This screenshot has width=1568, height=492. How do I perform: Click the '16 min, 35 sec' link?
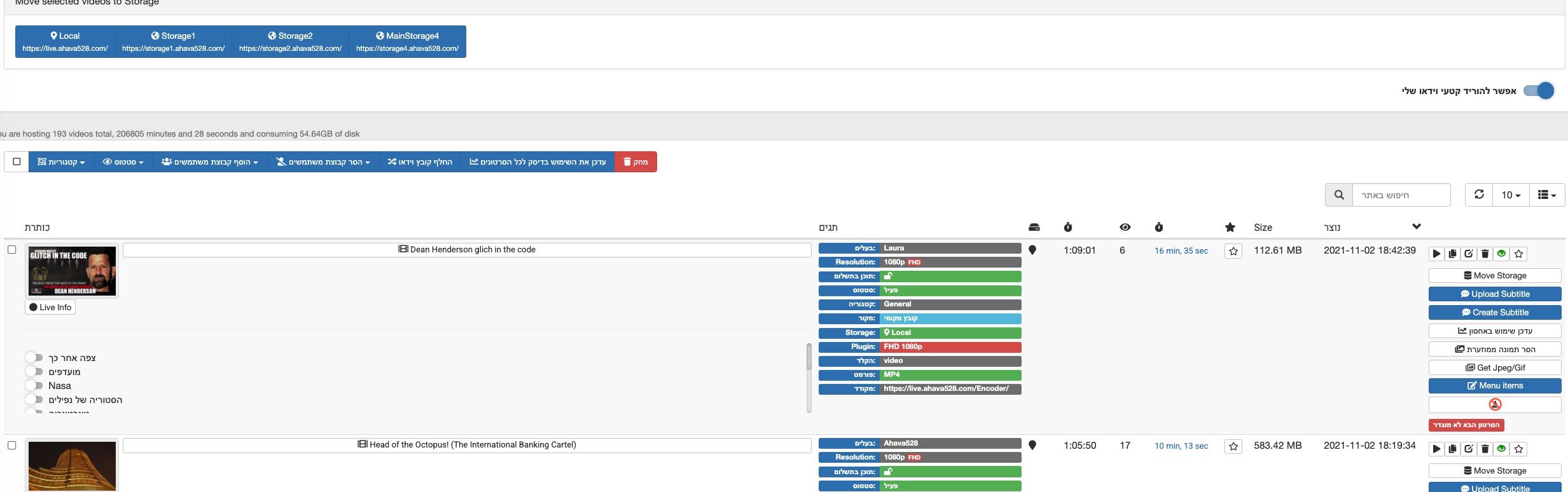point(1181,251)
